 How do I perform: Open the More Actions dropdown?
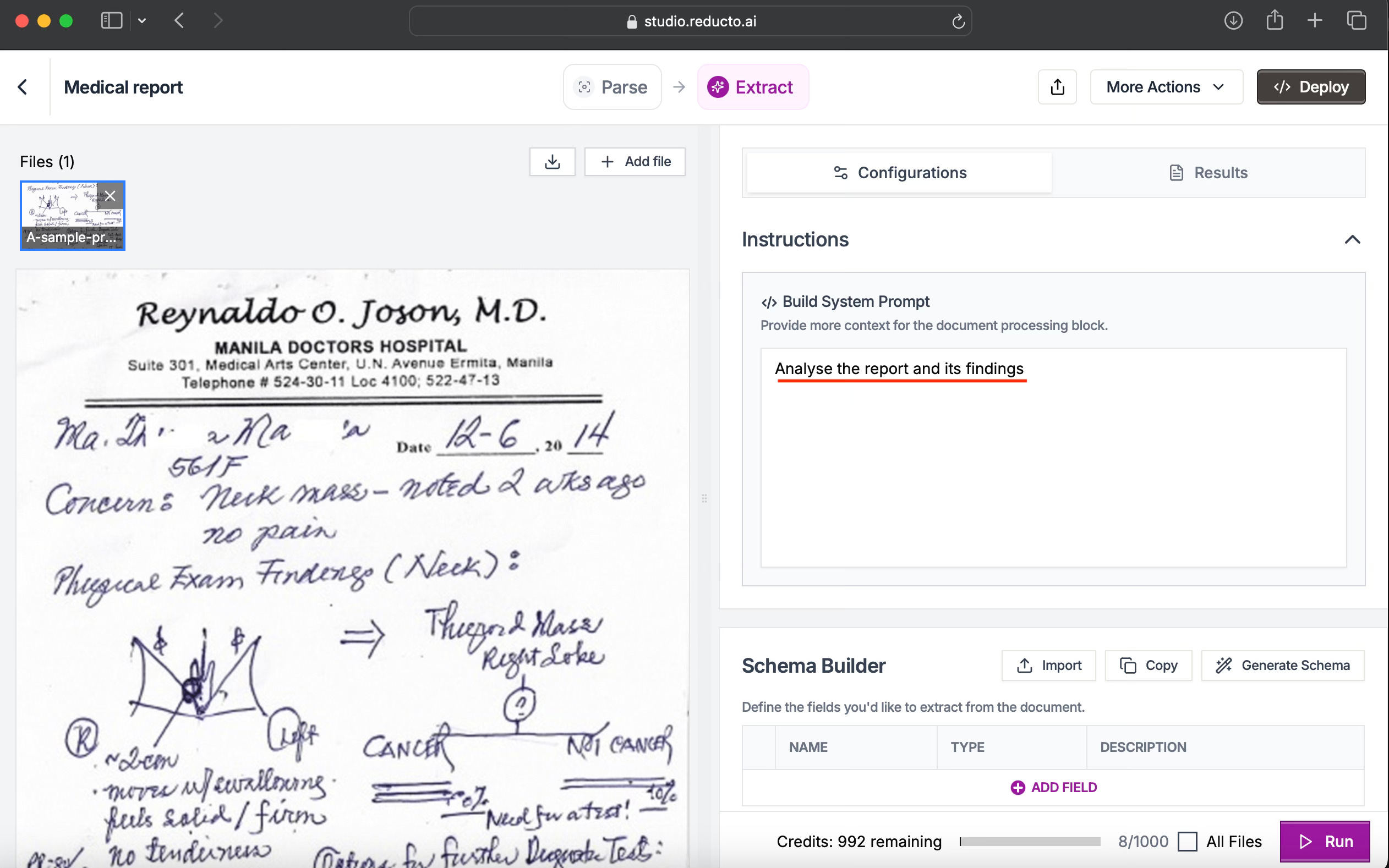point(1166,87)
